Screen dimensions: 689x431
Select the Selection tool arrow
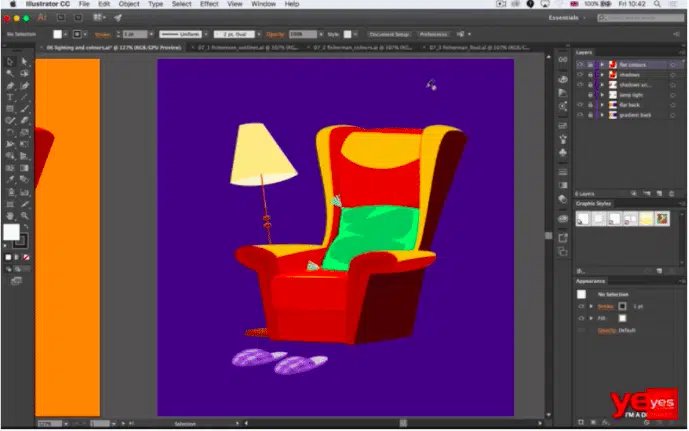(10, 62)
